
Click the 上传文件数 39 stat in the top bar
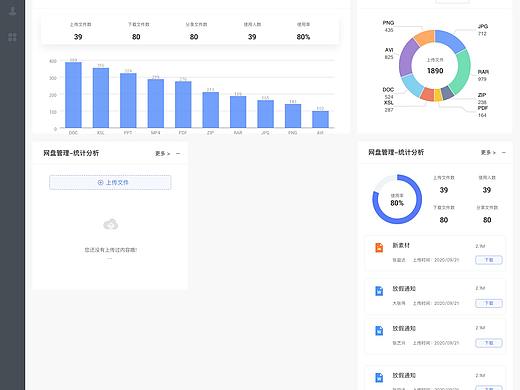click(80, 31)
